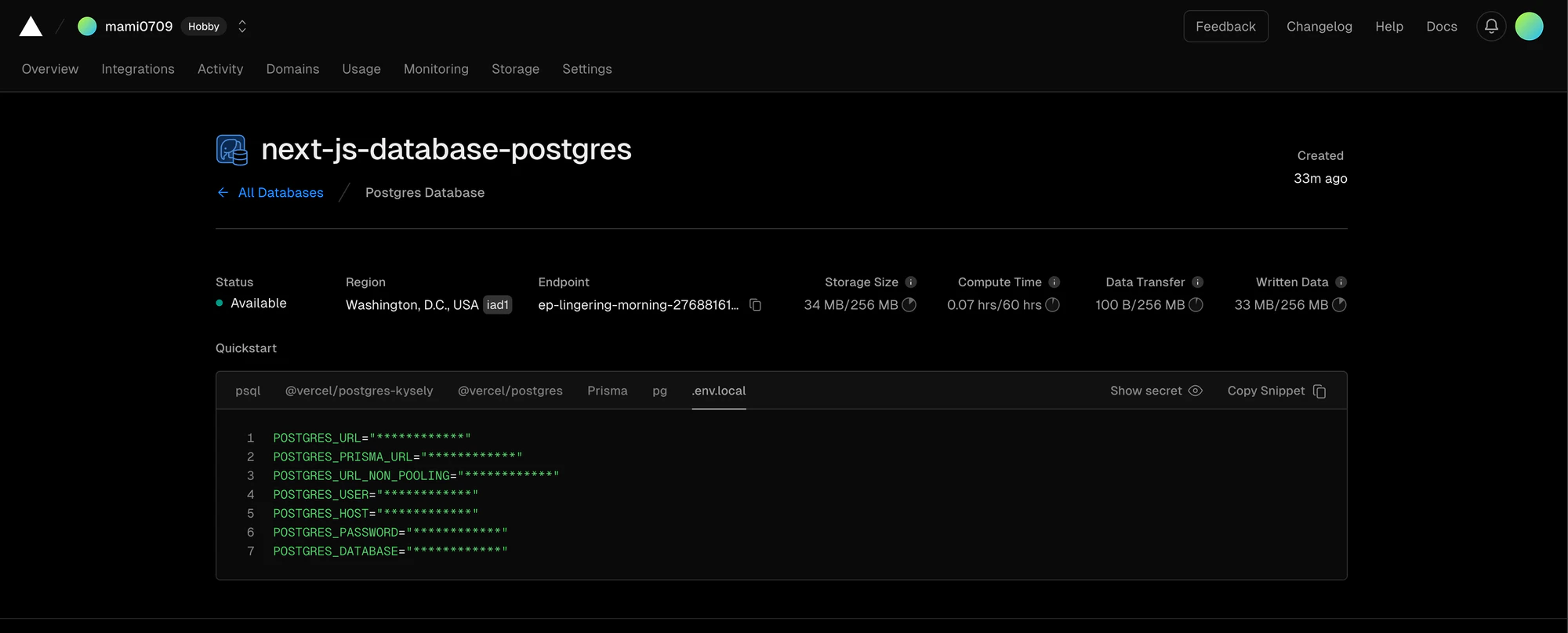
Task: Open the Integrations page
Action: click(138, 69)
